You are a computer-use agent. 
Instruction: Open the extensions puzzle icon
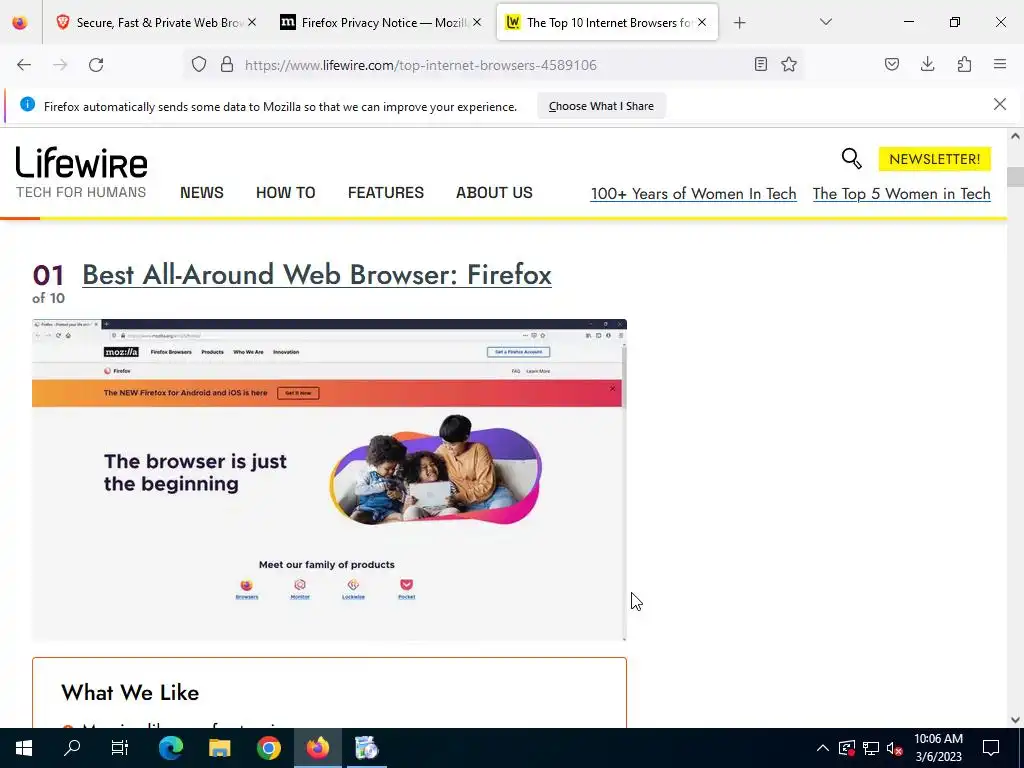(964, 64)
